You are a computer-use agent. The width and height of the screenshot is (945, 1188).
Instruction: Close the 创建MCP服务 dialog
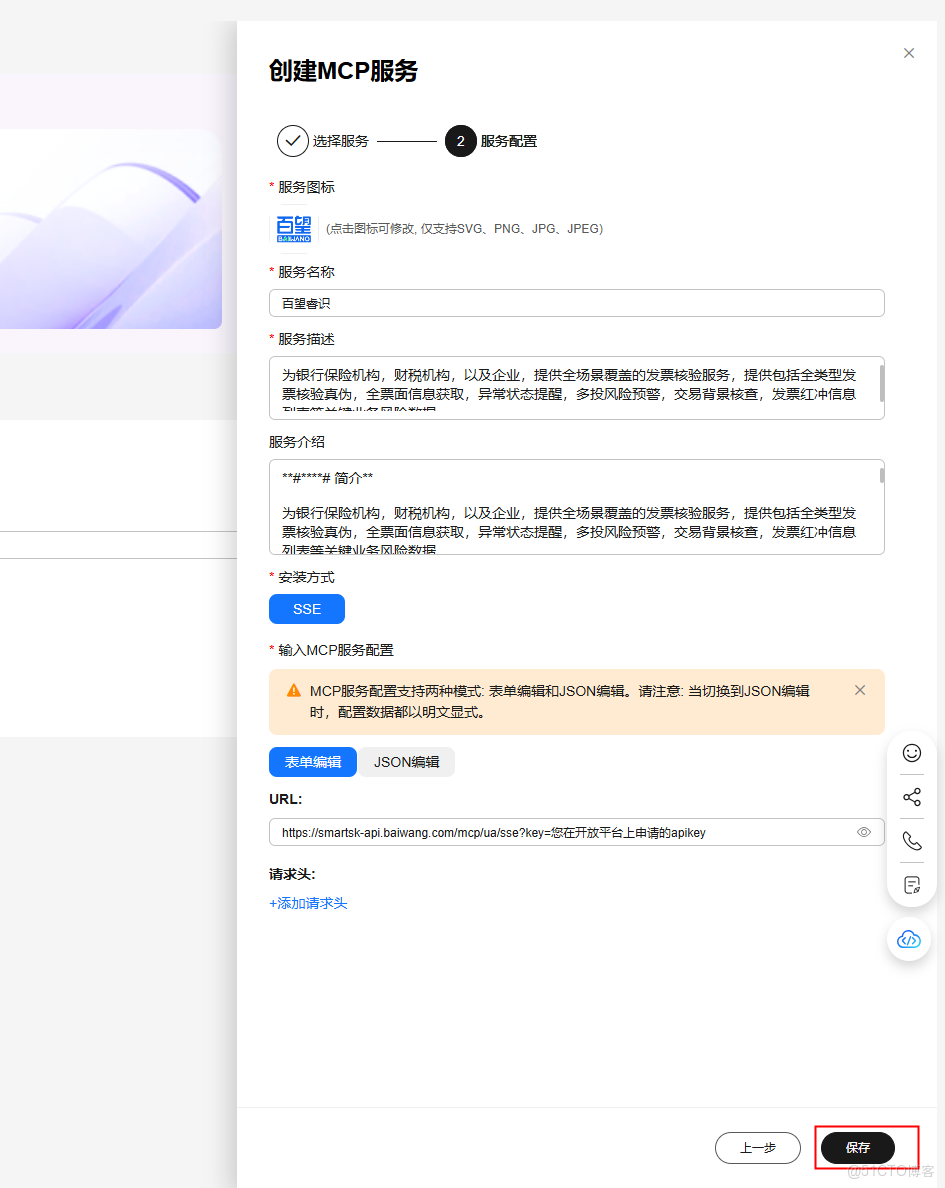pos(908,53)
